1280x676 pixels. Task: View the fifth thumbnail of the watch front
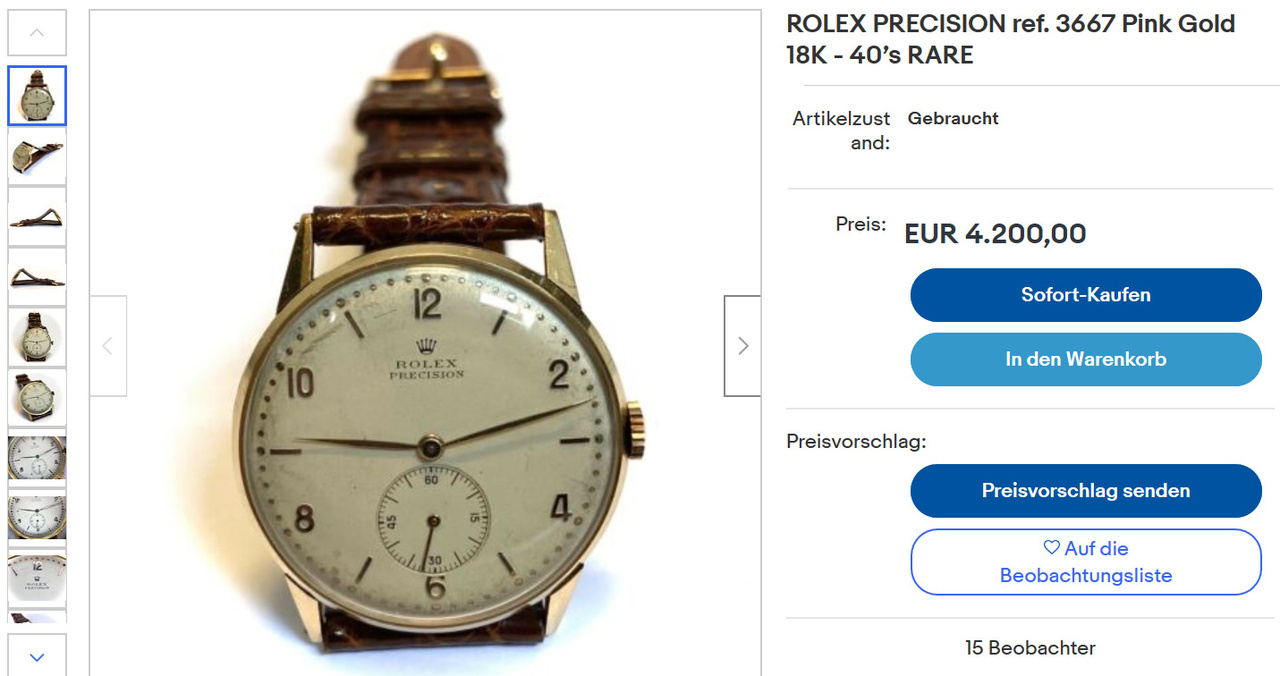37,337
